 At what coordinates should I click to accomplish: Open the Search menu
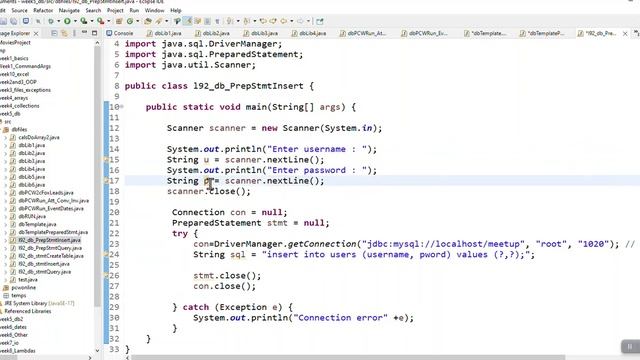tap(93, 10)
